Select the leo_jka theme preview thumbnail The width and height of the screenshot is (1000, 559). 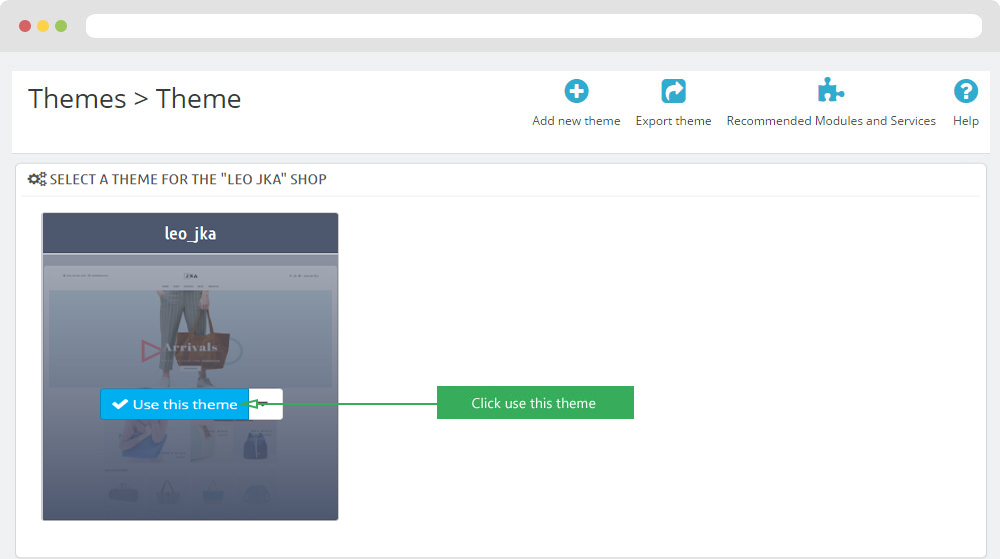190,387
